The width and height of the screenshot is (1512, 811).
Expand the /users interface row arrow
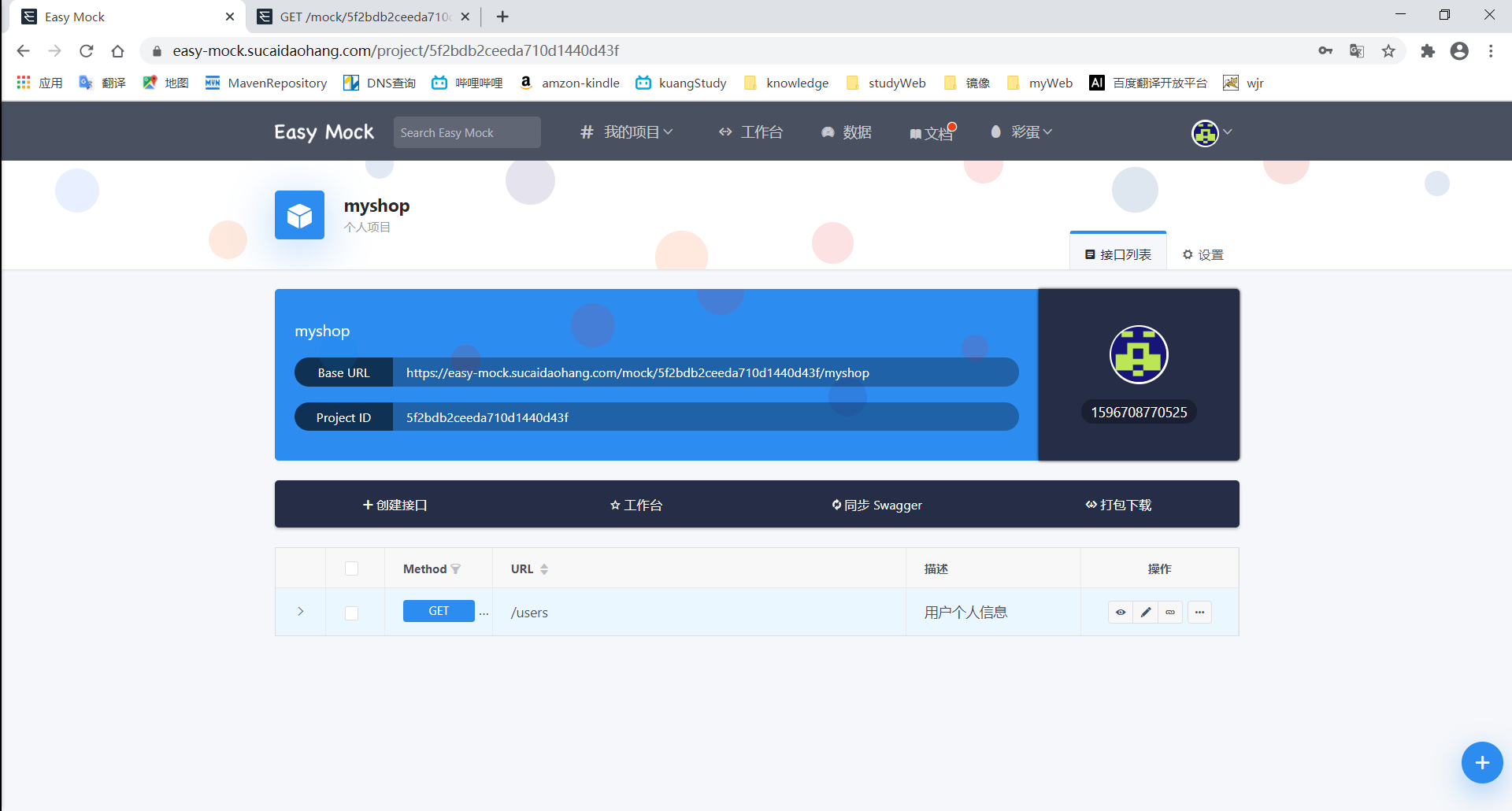tap(300, 611)
